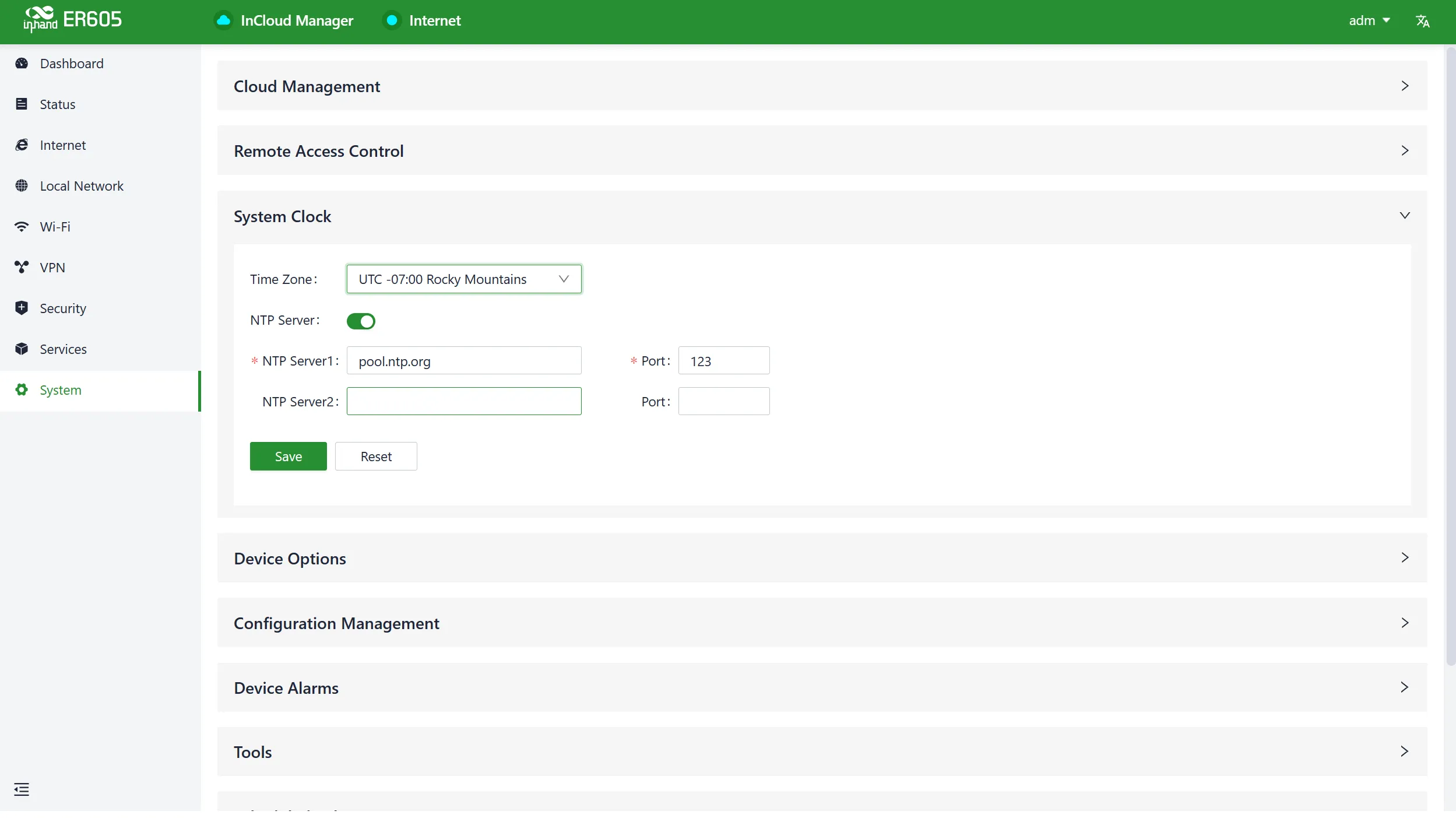
Task: Click the System gear icon in the sidebar
Action: (22, 390)
